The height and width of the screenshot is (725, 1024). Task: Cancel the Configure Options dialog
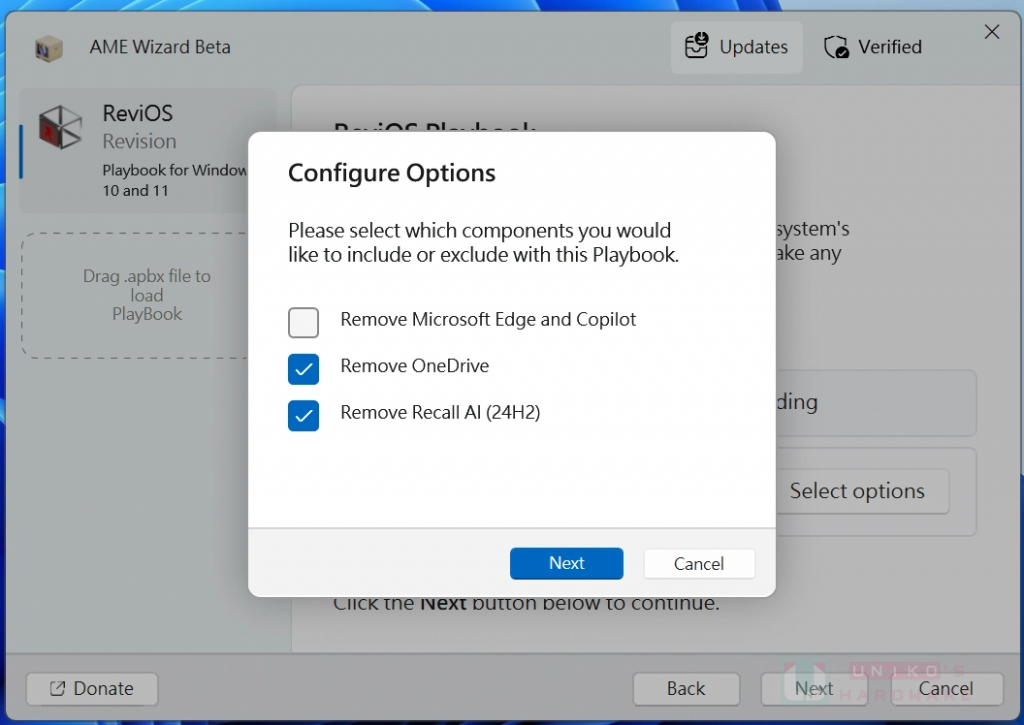tap(699, 563)
